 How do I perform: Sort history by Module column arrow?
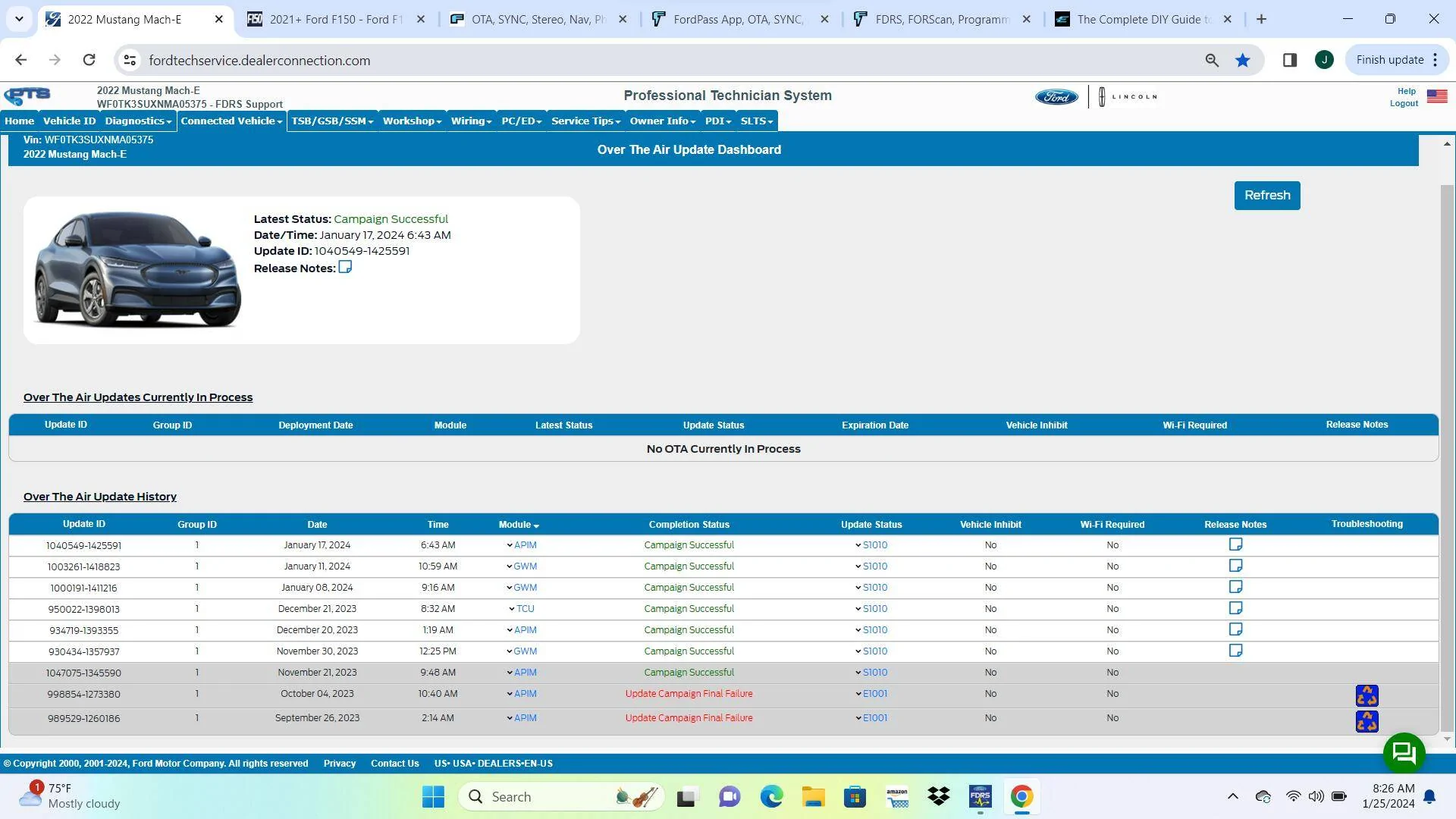click(x=536, y=526)
